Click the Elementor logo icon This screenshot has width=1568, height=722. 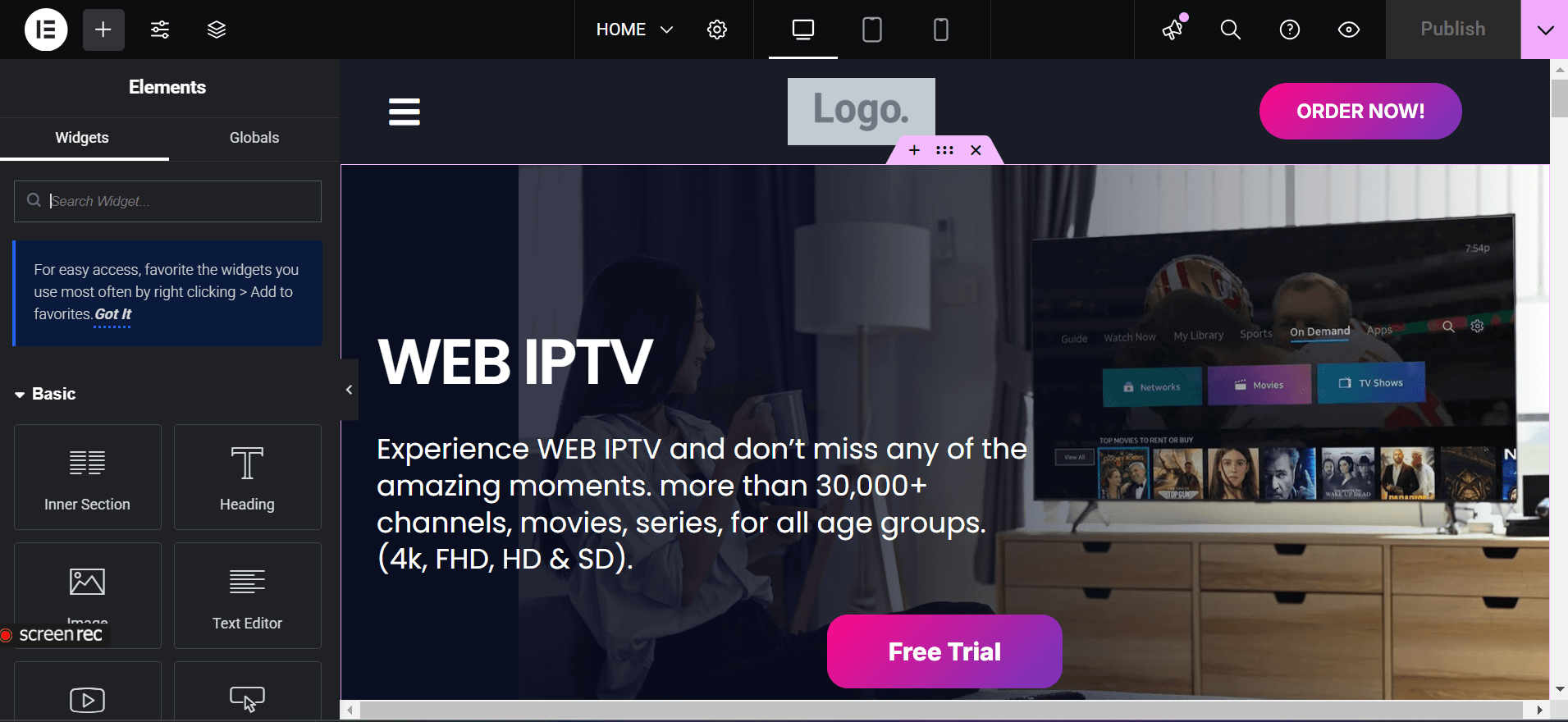click(x=46, y=30)
